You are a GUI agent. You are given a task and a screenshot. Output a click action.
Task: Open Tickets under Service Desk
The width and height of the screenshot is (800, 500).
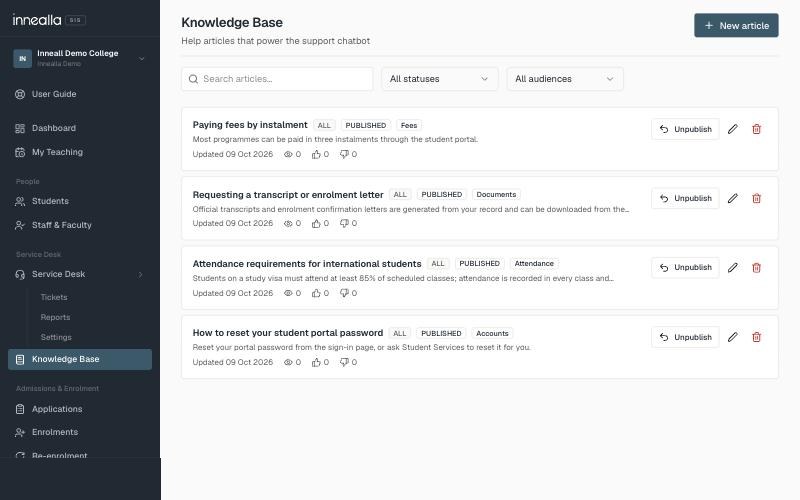tap(54, 297)
